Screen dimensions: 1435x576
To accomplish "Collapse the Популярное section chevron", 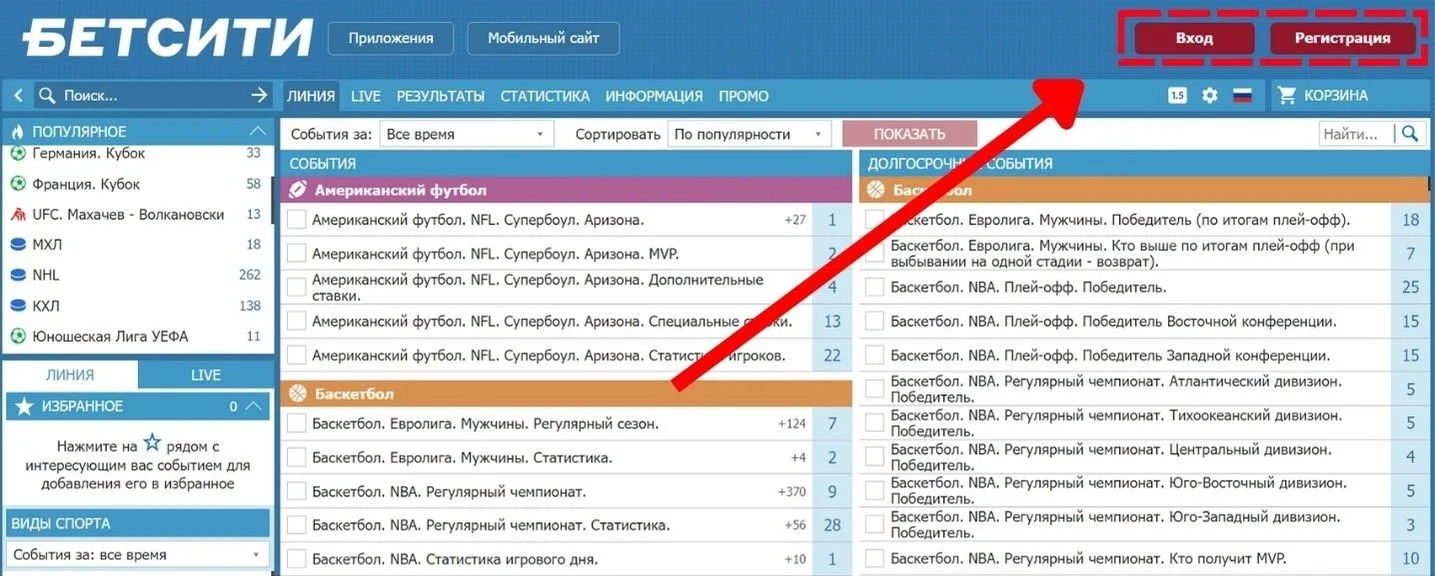I will pos(258,132).
